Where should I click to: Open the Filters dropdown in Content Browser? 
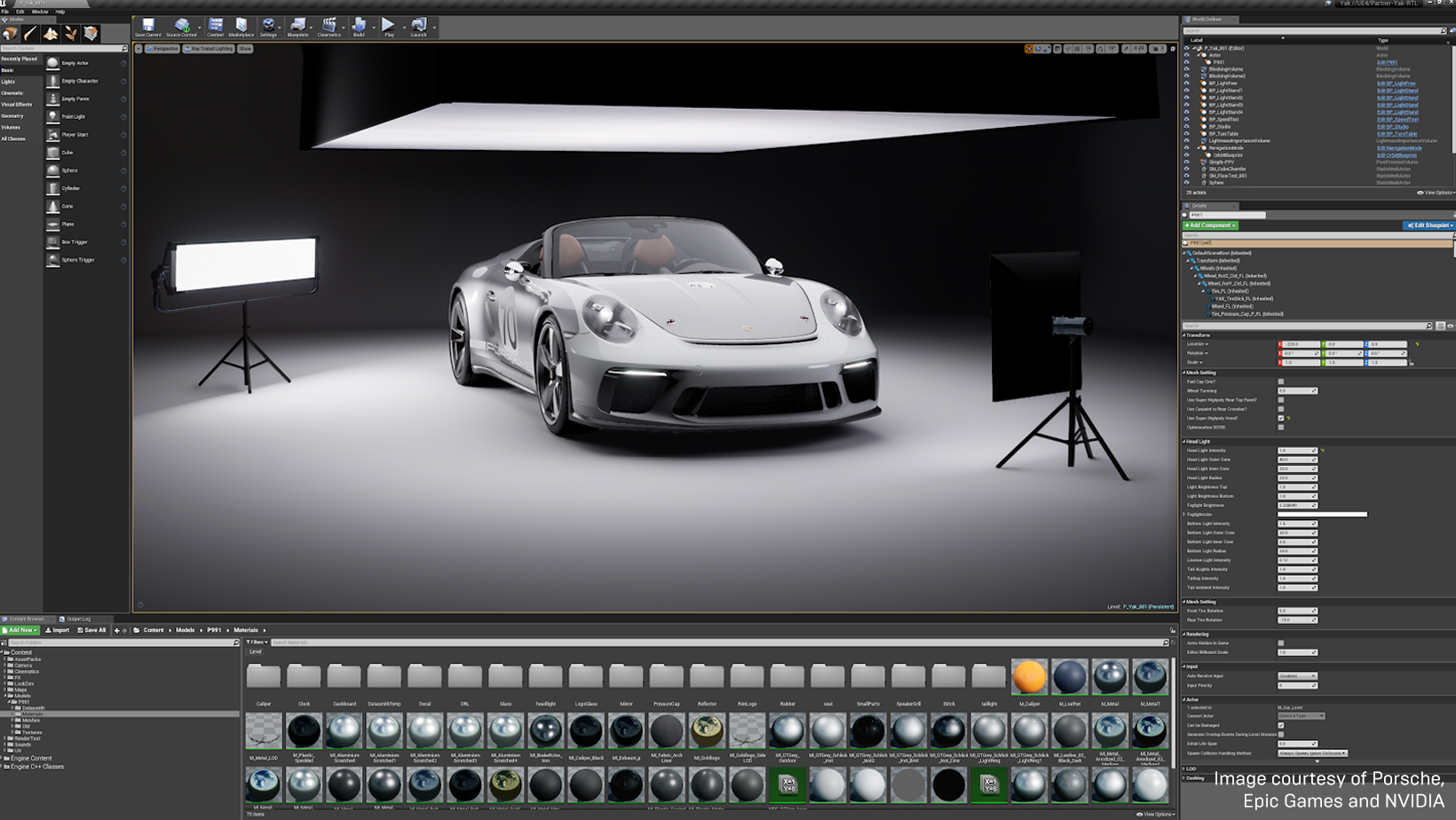click(x=257, y=643)
